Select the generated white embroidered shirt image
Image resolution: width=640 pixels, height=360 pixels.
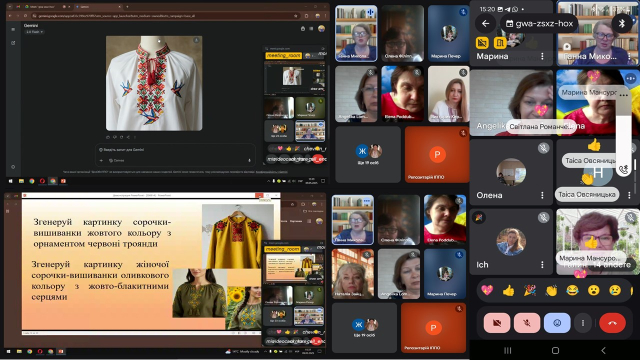[x=154, y=83]
